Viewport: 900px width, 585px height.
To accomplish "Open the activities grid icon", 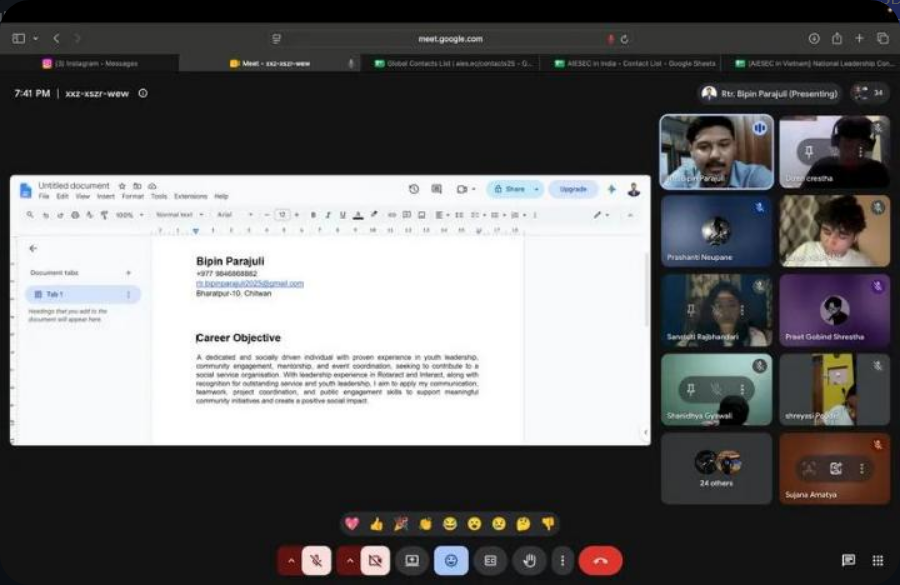I will 878,560.
